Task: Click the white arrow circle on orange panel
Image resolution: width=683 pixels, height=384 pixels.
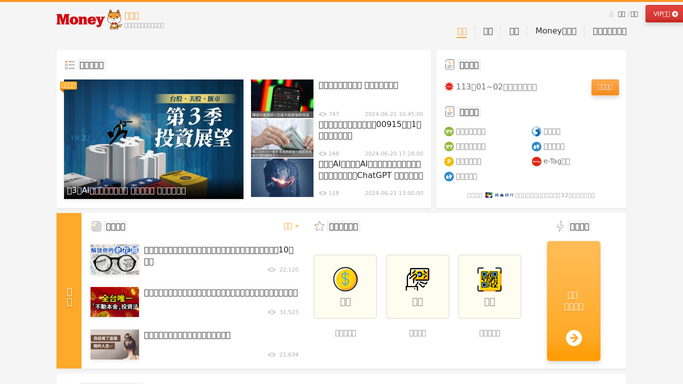Action: pos(574,338)
